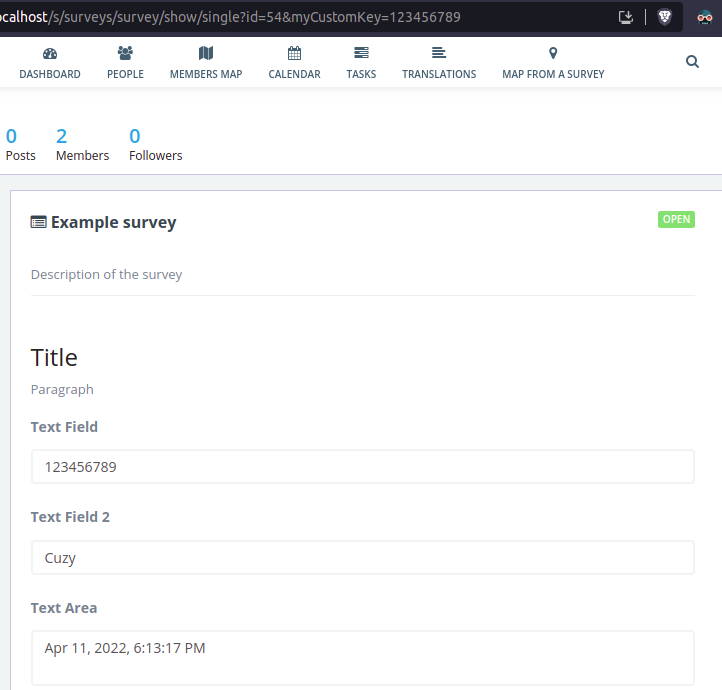This screenshot has height=690, width=722.
Task: Click the 'Description of the survey' text
Action: pos(106,275)
